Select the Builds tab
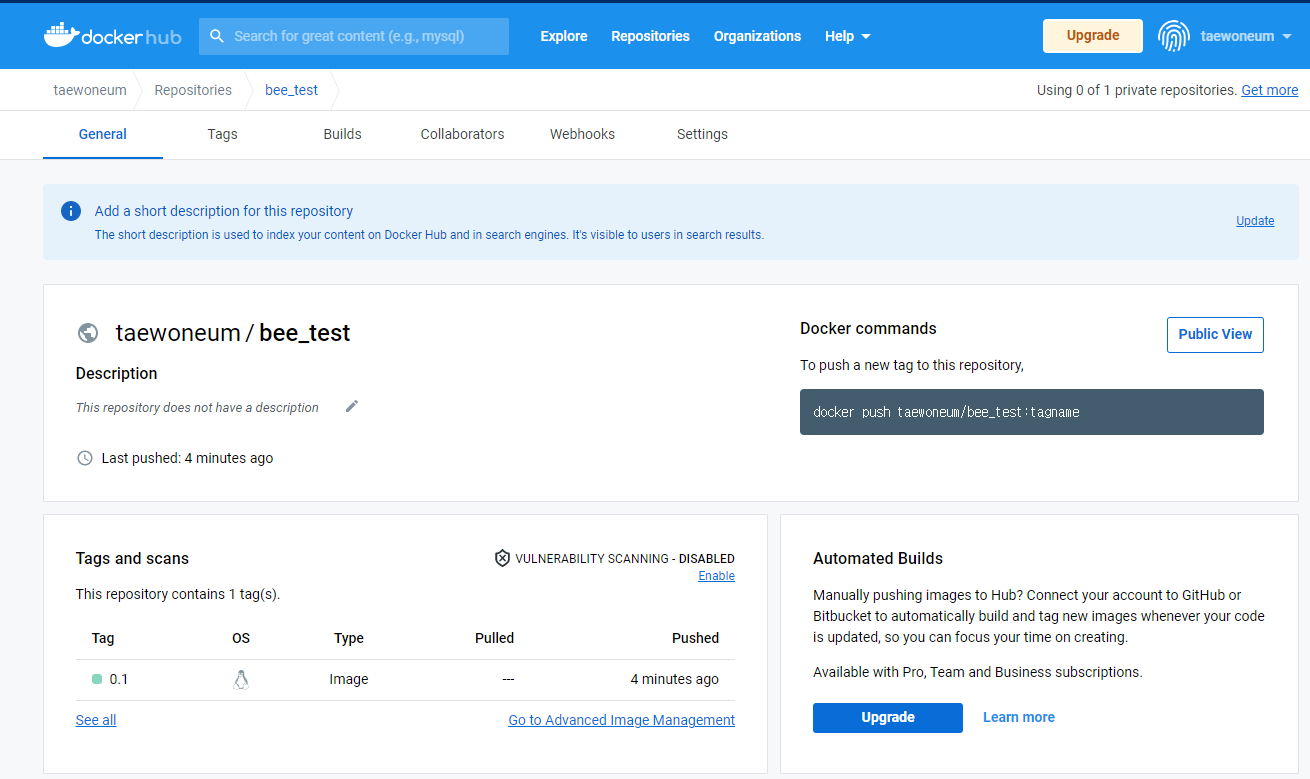The height and width of the screenshot is (779, 1310). tap(342, 134)
